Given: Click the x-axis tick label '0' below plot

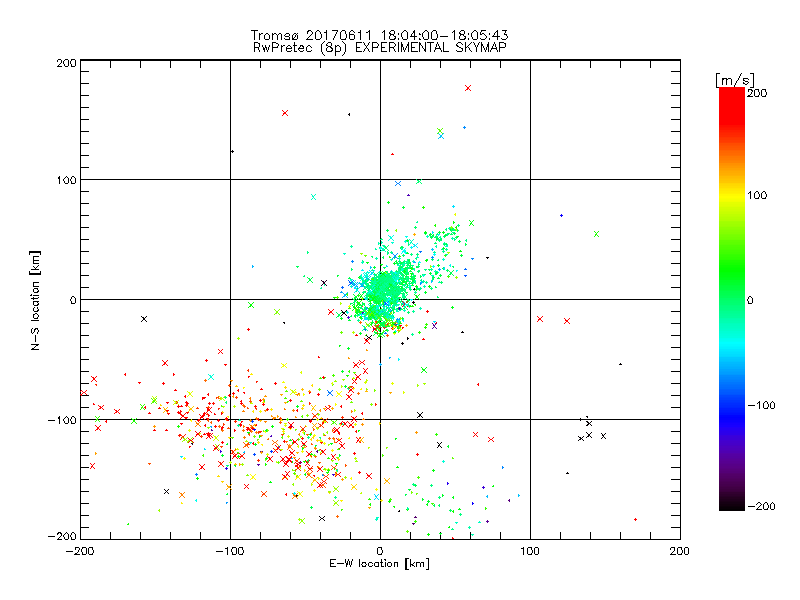Looking at the screenshot, I should pyautogui.click(x=380, y=551).
